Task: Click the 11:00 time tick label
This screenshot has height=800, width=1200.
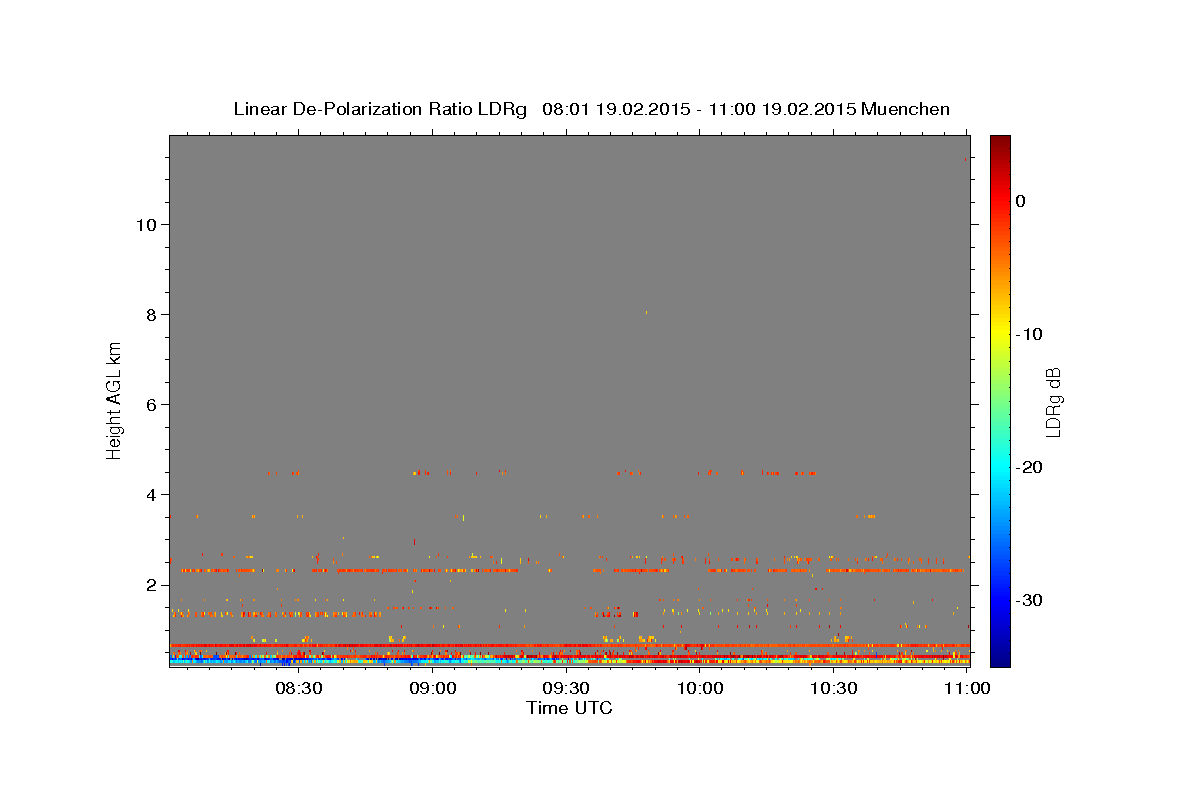Action: click(x=968, y=688)
